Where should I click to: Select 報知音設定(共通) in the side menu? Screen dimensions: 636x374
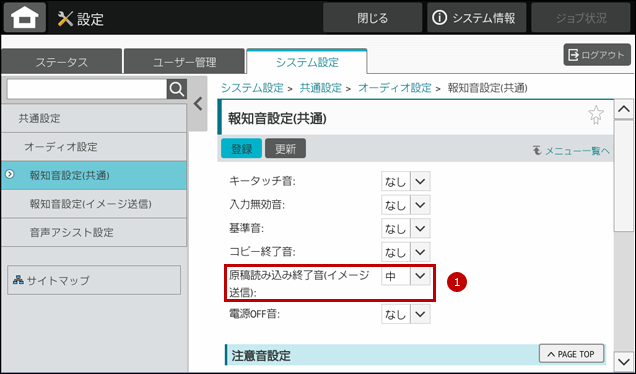click(x=94, y=175)
